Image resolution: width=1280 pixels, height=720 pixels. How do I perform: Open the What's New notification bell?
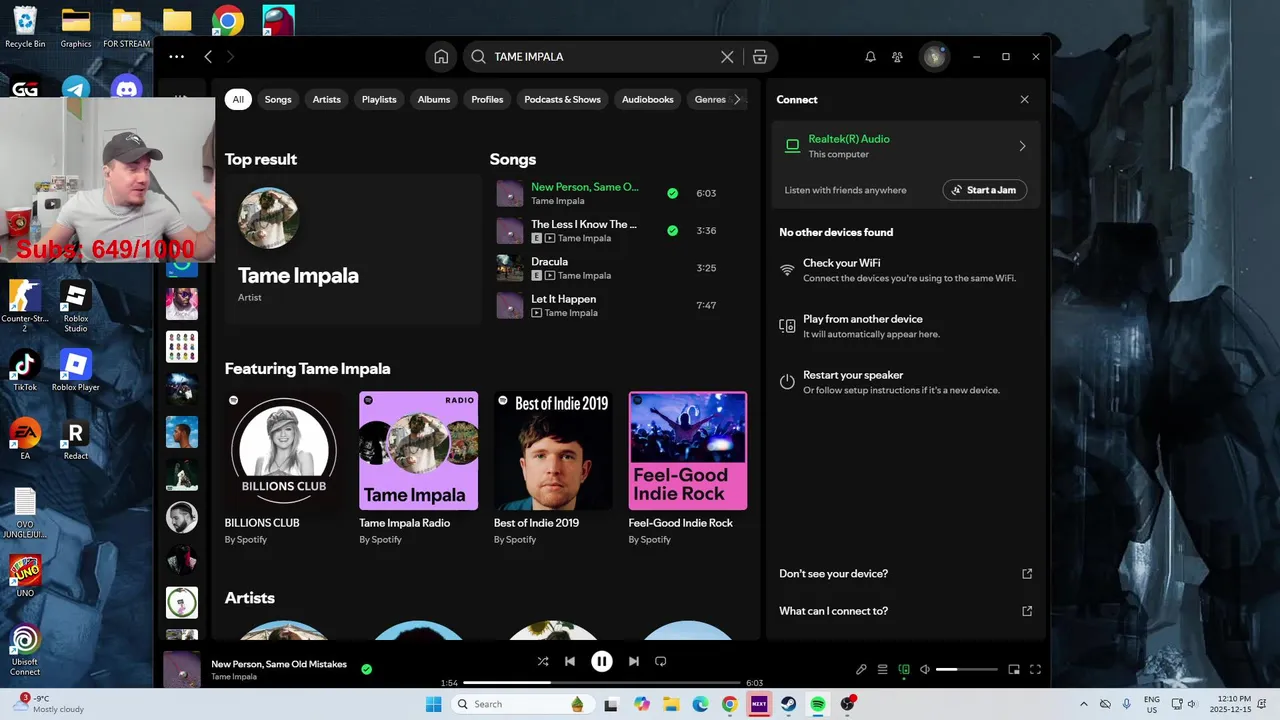870,57
